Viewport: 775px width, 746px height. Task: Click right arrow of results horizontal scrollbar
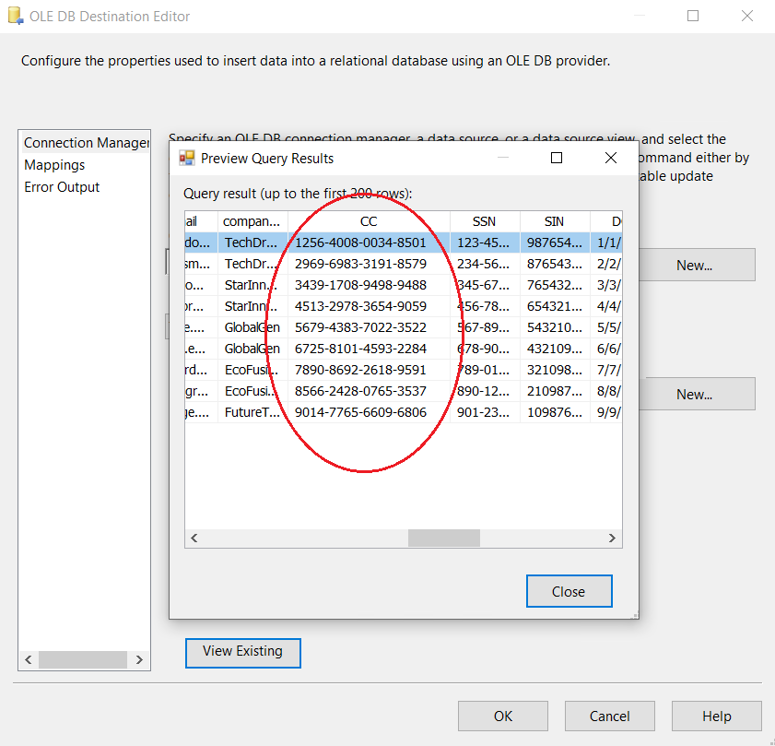click(x=612, y=538)
